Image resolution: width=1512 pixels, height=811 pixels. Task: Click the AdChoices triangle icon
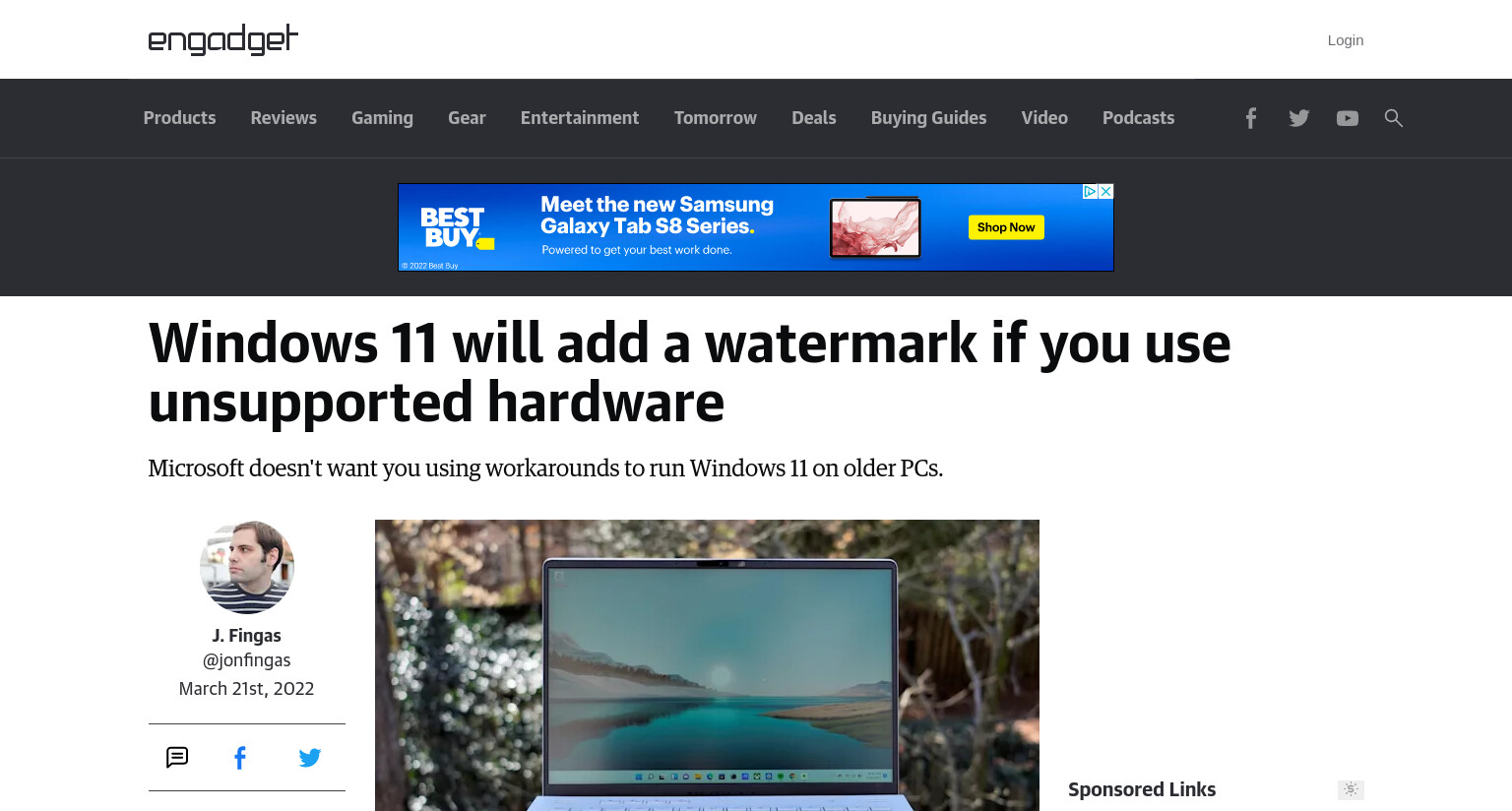point(1091,192)
